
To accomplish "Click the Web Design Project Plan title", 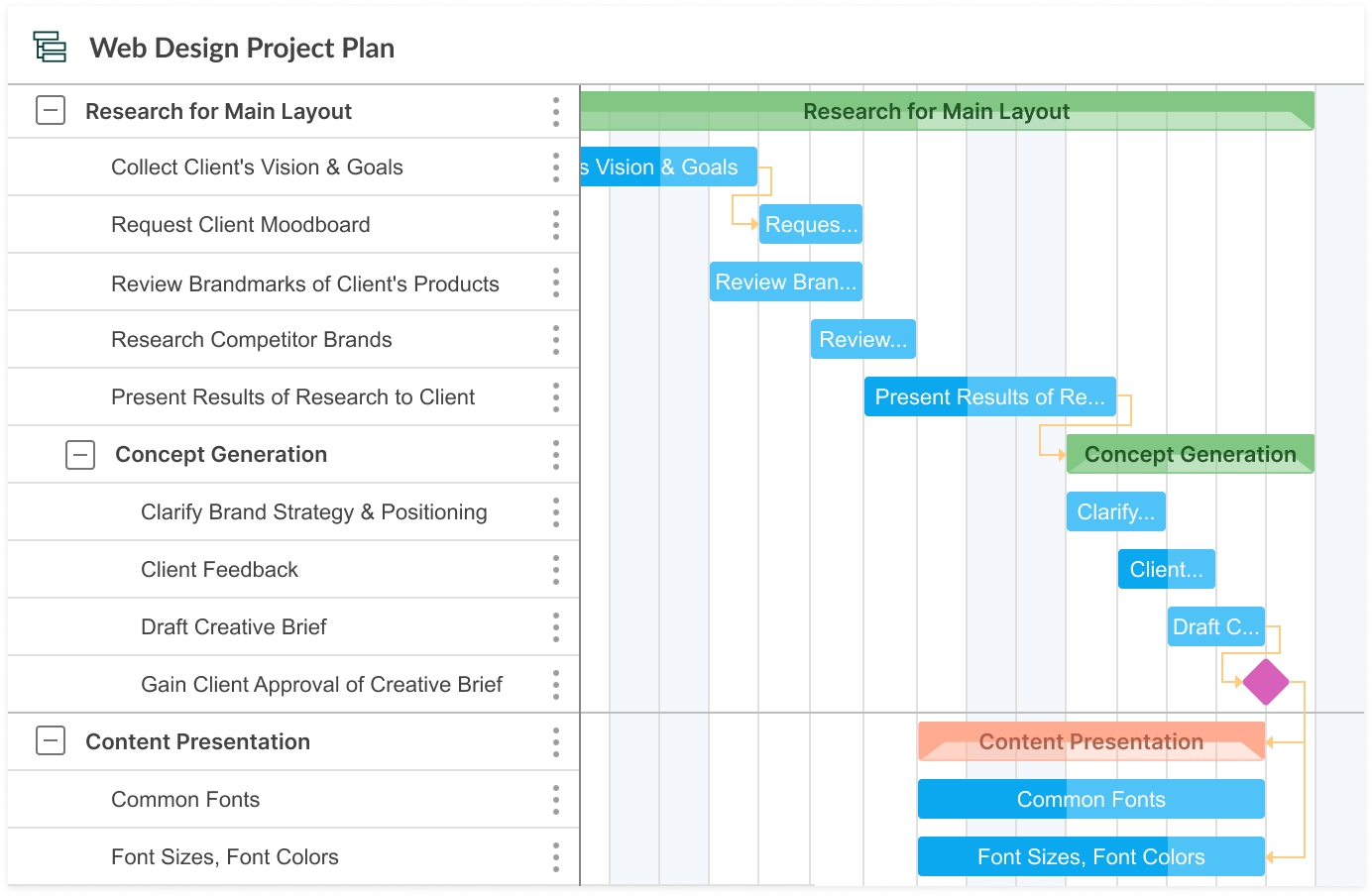I will pyautogui.click(x=242, y=47).
